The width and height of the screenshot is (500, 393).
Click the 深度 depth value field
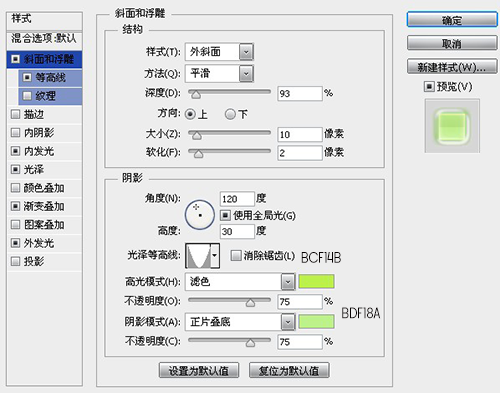300,94
